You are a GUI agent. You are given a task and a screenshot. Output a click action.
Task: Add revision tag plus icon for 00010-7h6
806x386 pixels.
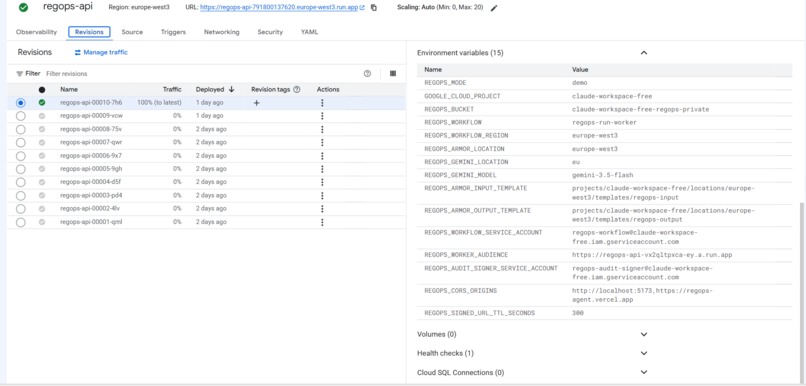point(257,103)
